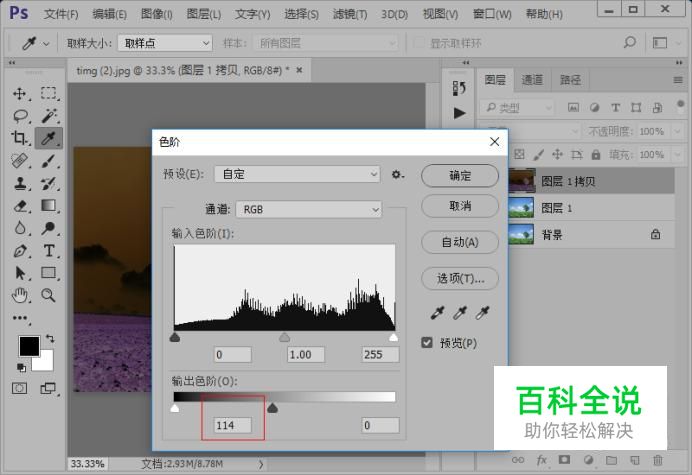This screenshot has height=475, width=692.
Task: Toggle lock all on layers panel
Action: [596, 155]
